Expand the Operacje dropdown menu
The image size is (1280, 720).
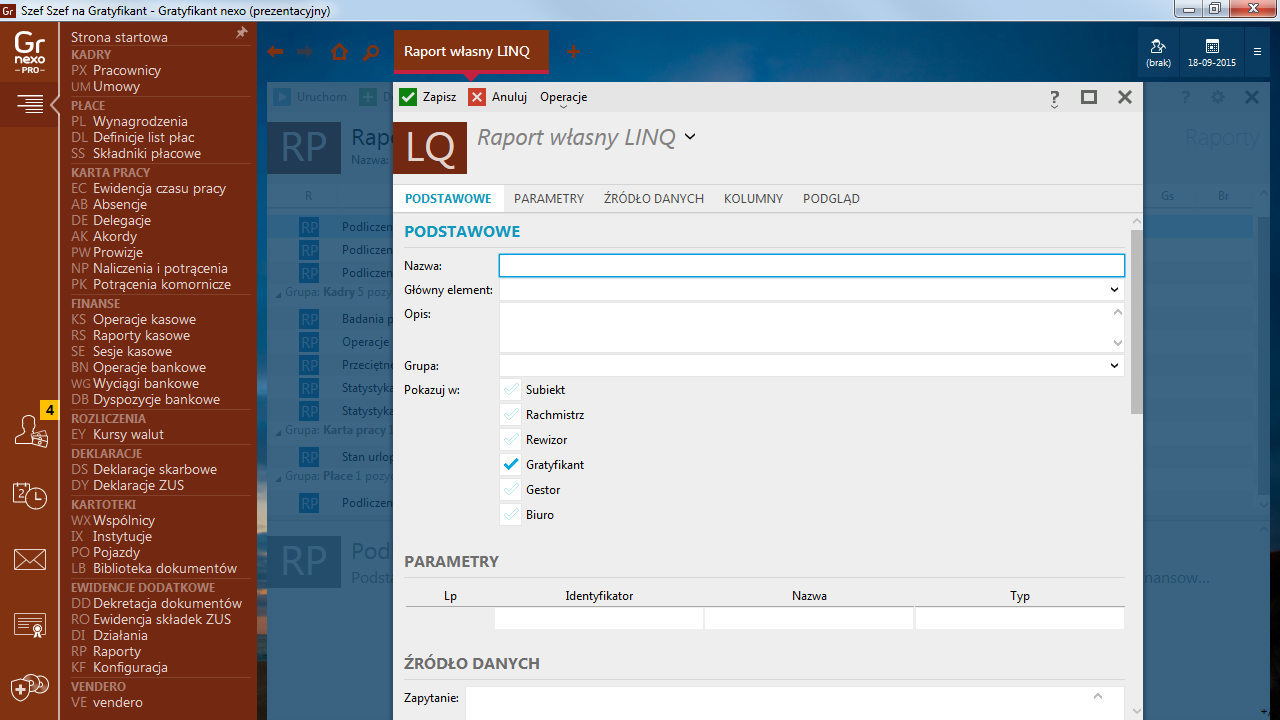click(563, 98)
